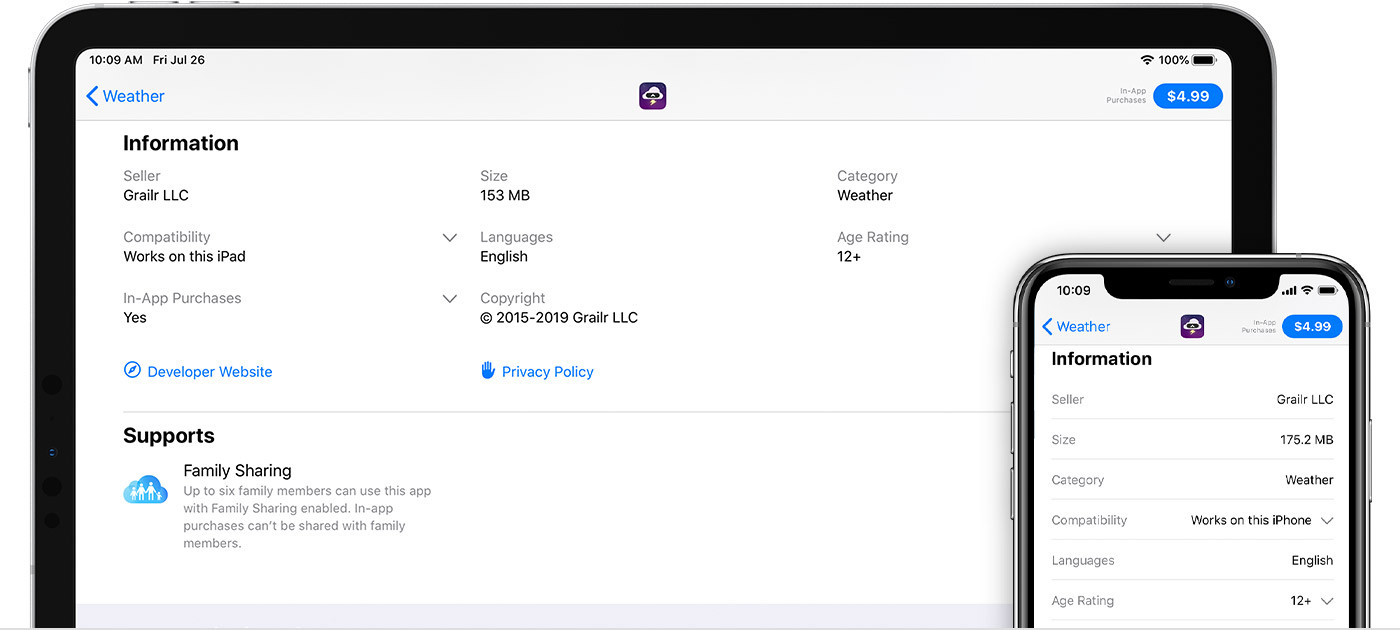Viewport: 1400px width, 630px height.
Task: Expand In-App Purchases row on iPad
Action: click(x=450, y=299)
